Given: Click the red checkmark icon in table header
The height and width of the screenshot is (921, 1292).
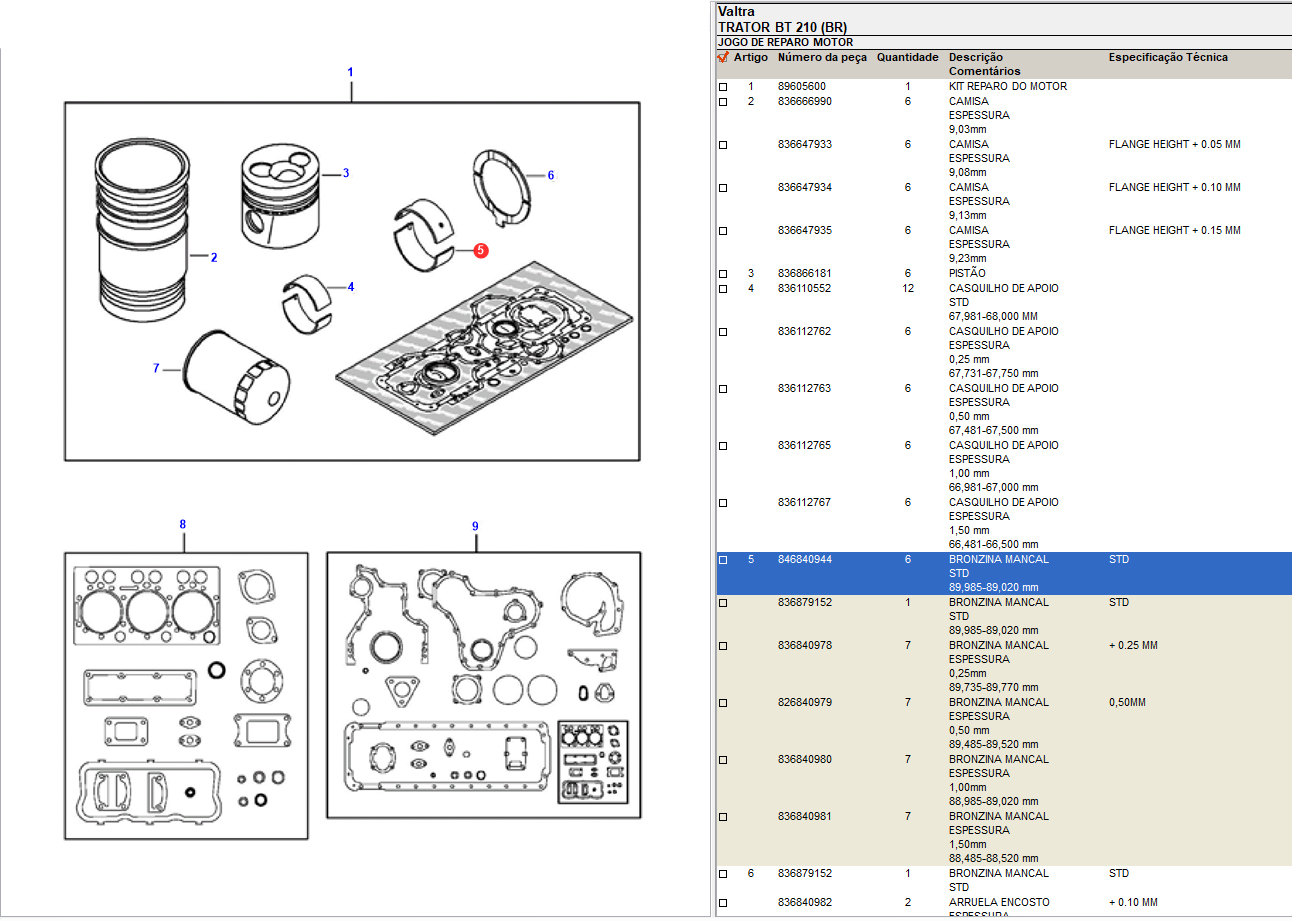Looking at the screenshot, I should (x=723, y=58).
